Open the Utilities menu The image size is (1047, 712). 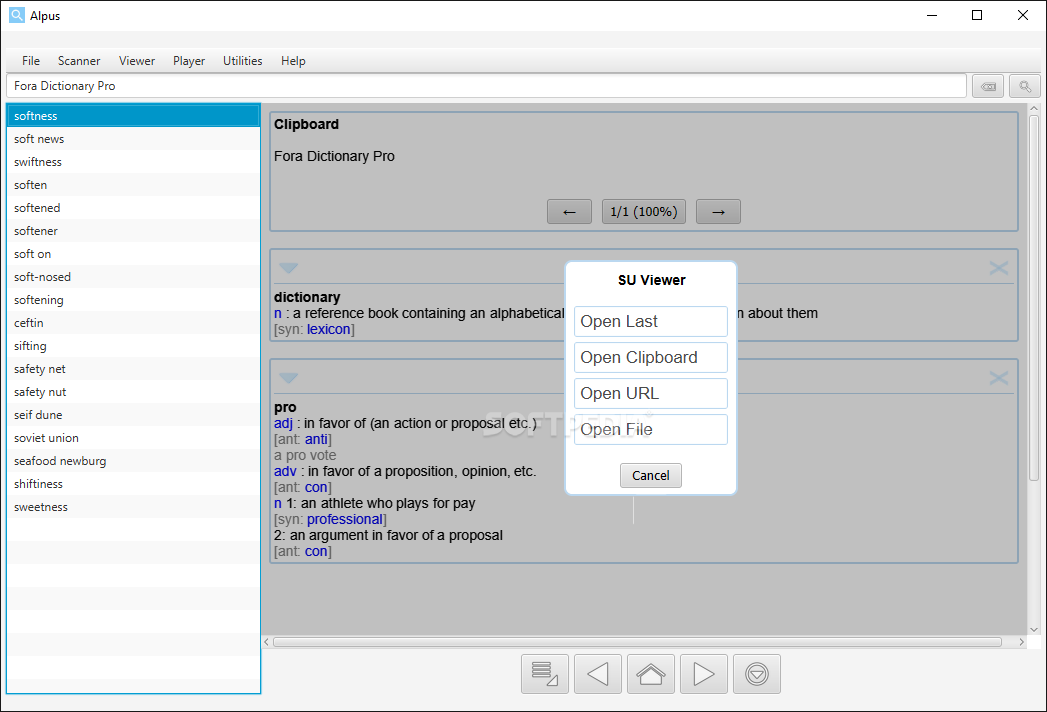(242, 61)
